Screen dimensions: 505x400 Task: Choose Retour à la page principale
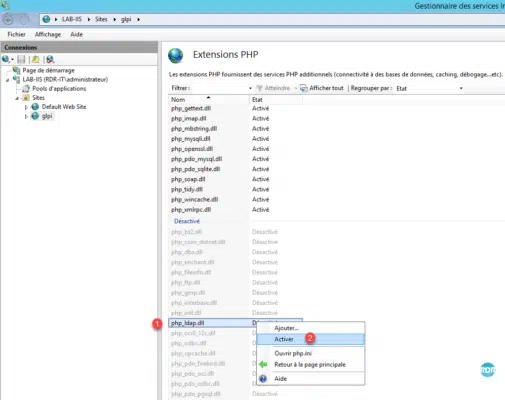[310, 365]
